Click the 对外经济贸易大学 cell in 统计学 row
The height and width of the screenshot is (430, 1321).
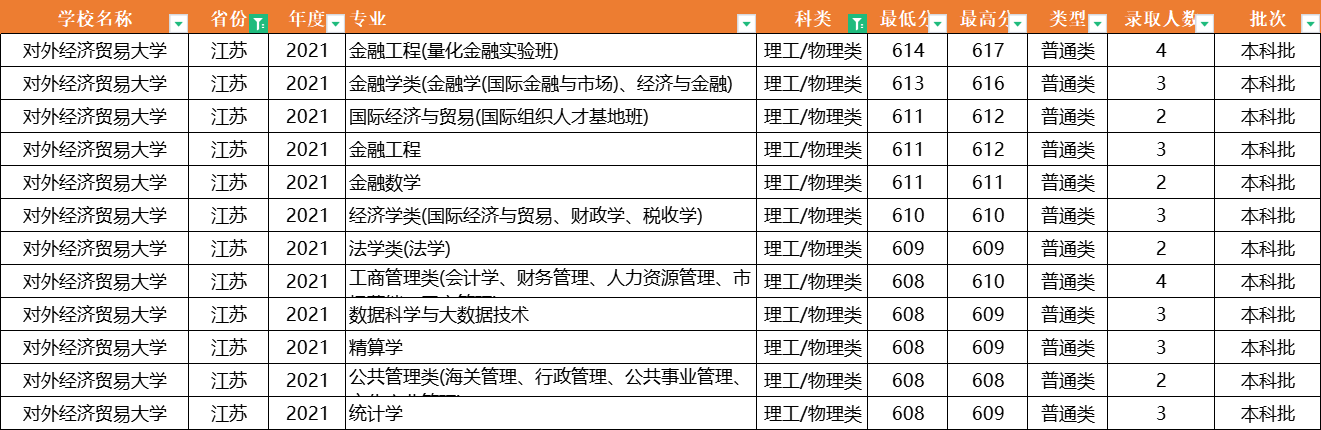(x=95, y=413)
